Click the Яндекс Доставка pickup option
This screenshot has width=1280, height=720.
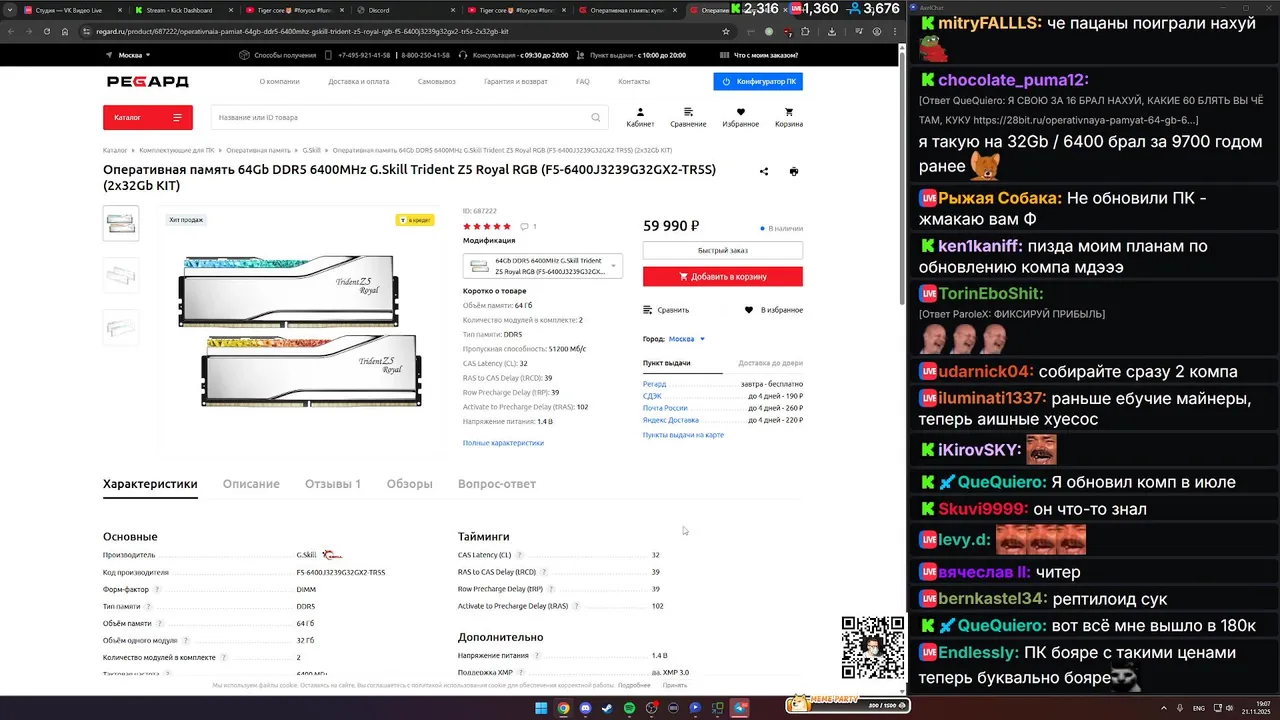tap(671, 420)
